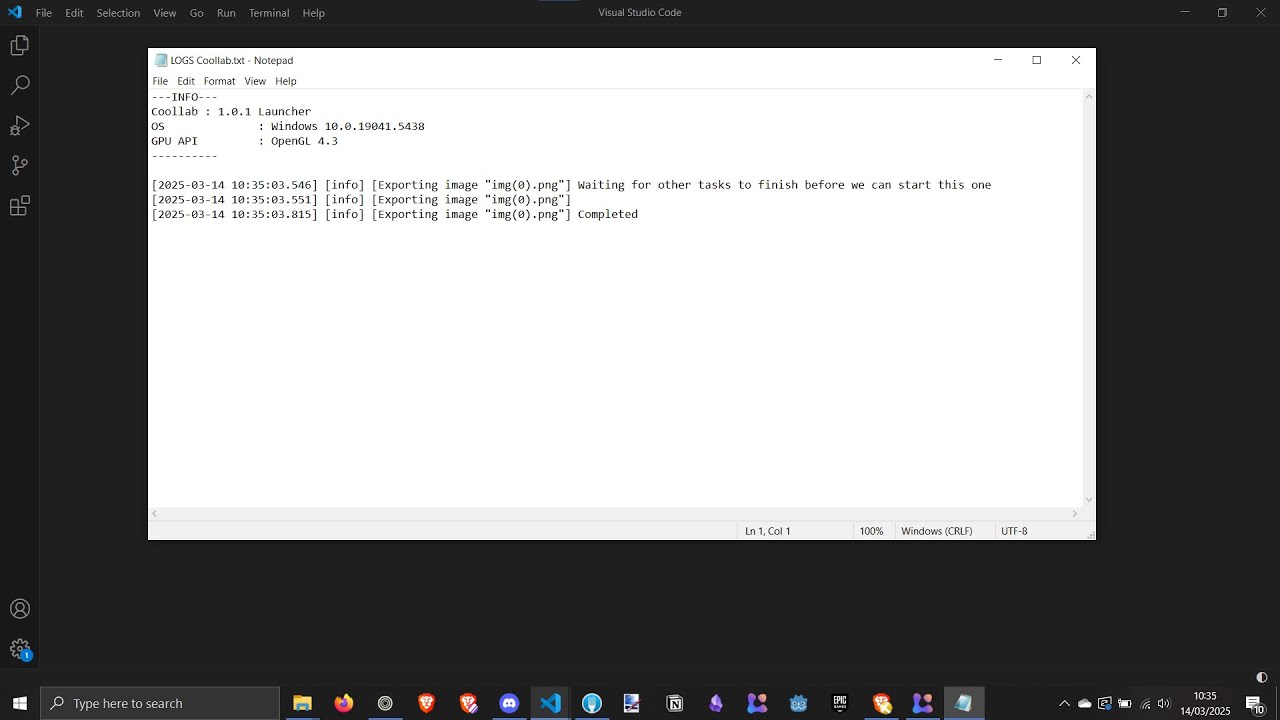
Task: Click the Windows taskbar search box
Action: point(160,703)
